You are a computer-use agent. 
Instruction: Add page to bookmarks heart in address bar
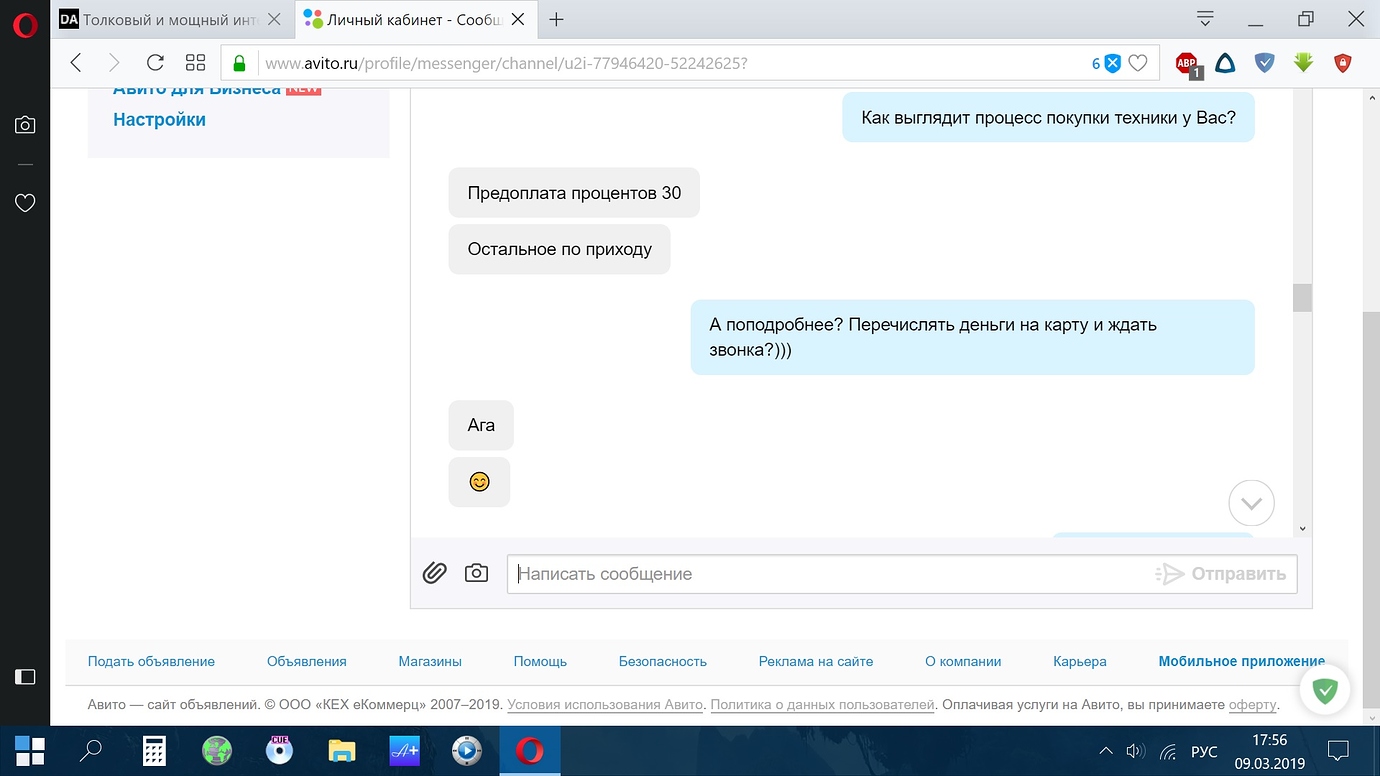(x=1137, y=63)
